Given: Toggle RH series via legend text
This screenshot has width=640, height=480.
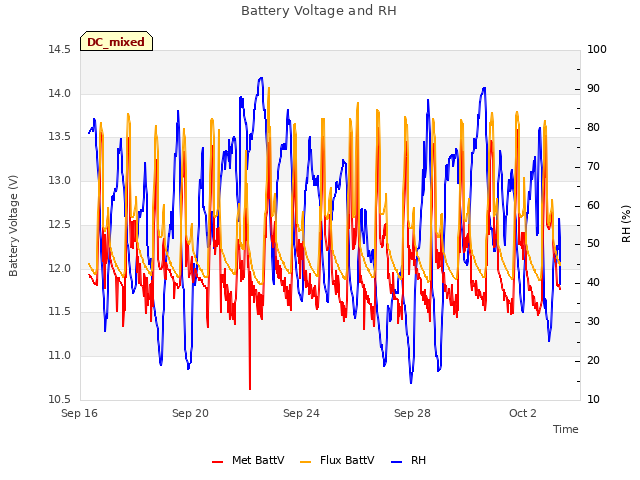Looking at the screenshot, I should click(418, 460).
